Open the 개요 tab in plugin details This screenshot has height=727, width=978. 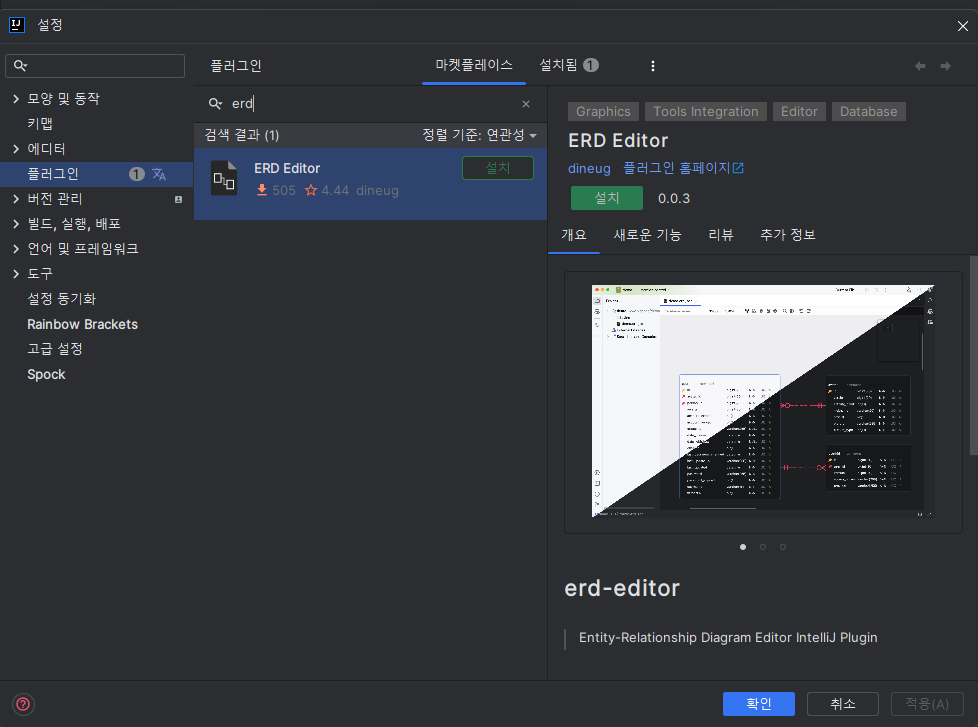(x=574, y=235)
